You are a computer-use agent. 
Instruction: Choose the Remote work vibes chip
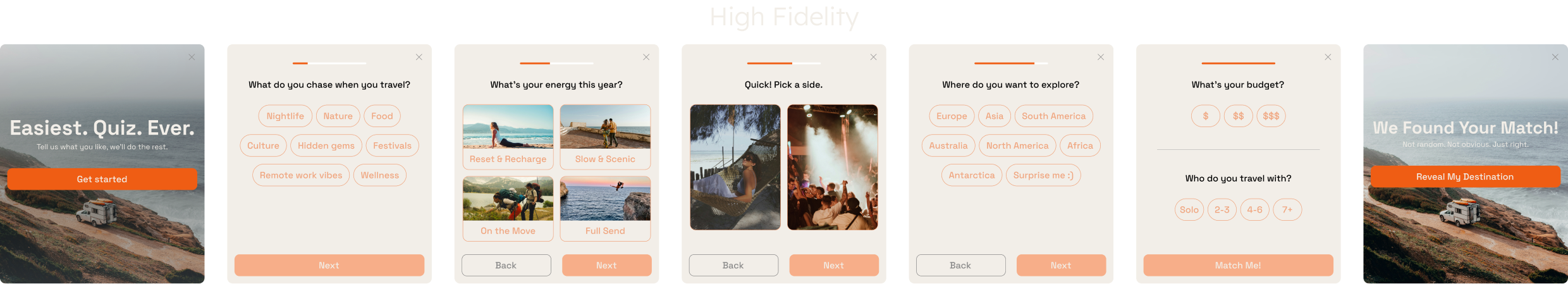301,175
